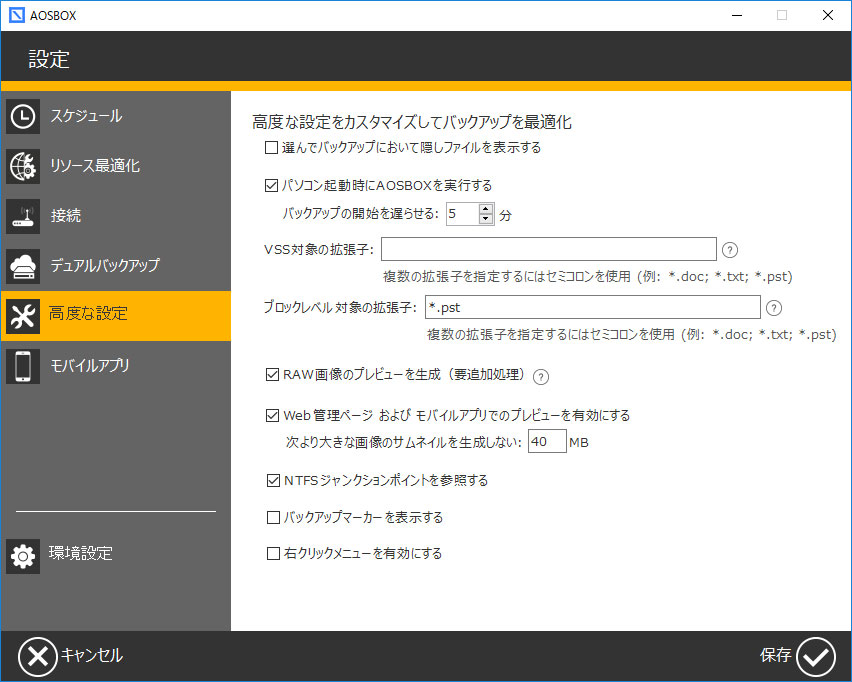Click the ブロックレベル対象の拡張子 field containing *.pst

pos(593,307)
